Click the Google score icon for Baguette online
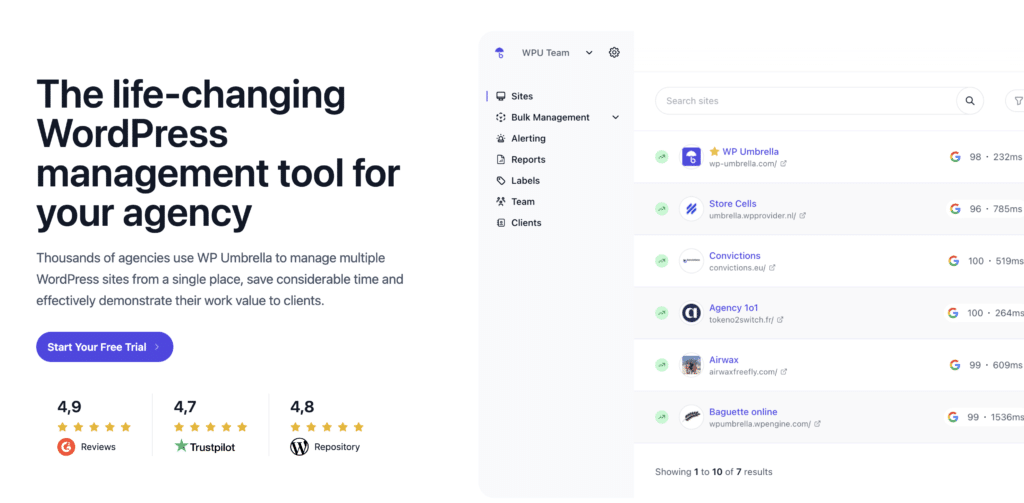The height and width of the screenshot is (503, 1024). coord(954,417)
